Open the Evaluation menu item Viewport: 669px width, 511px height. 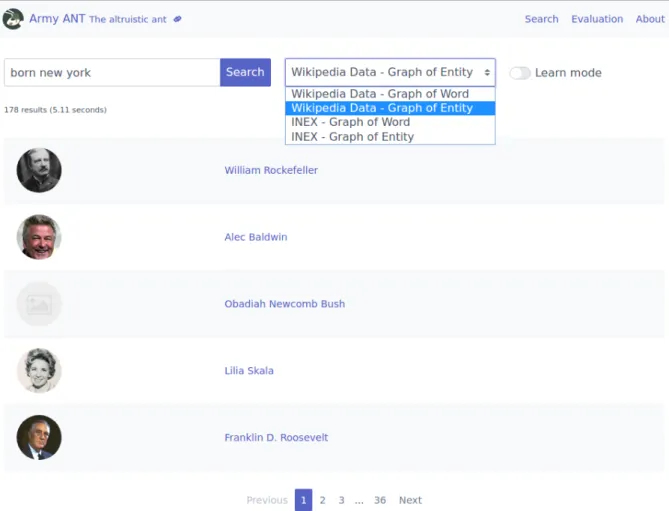(x=597, y=19)
